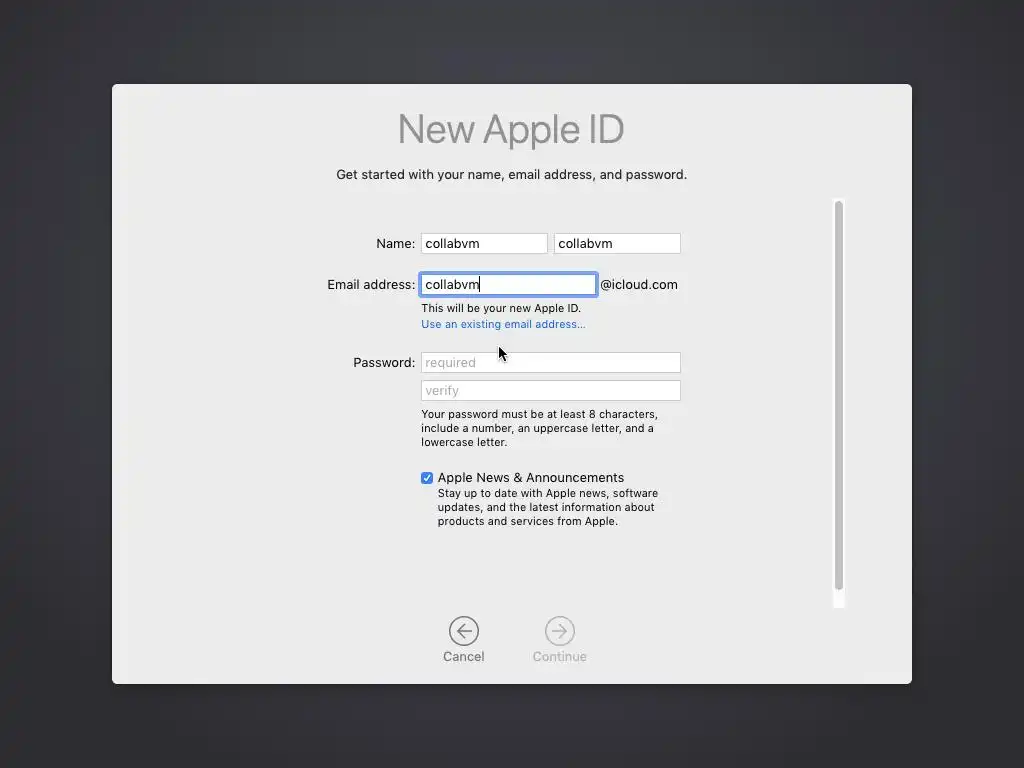1024x768 pixels.
Task: Click the 'Continue' text label
Action: tap(560, 656)
